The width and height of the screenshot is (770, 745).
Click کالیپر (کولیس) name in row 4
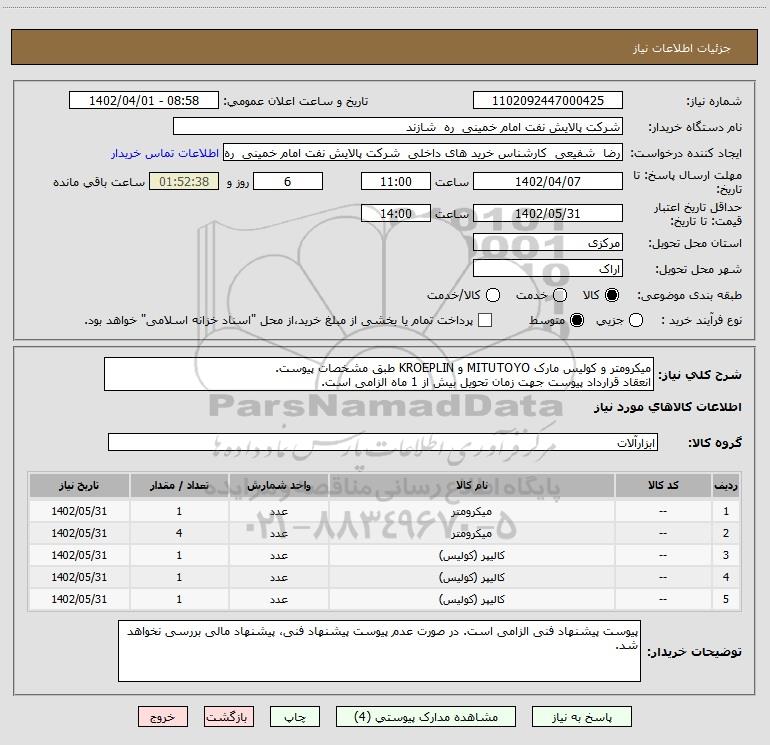[471, 577]
